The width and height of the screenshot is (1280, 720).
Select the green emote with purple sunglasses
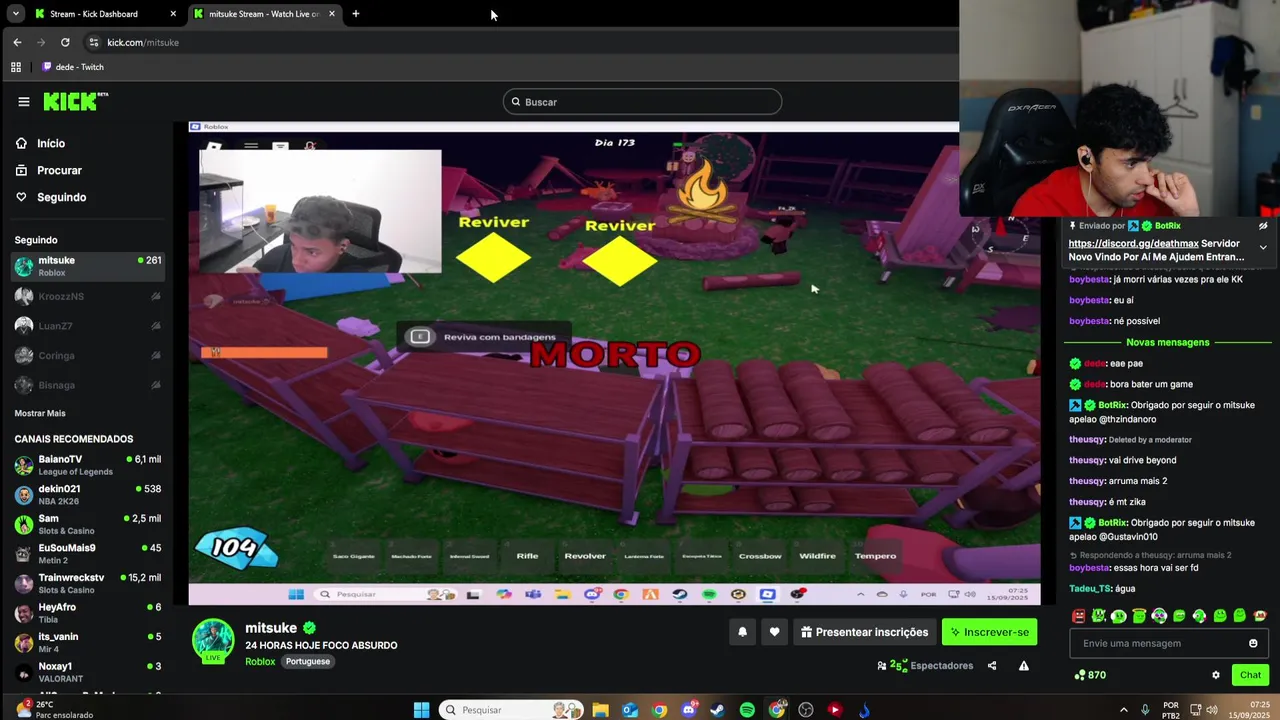point(1159,616)
